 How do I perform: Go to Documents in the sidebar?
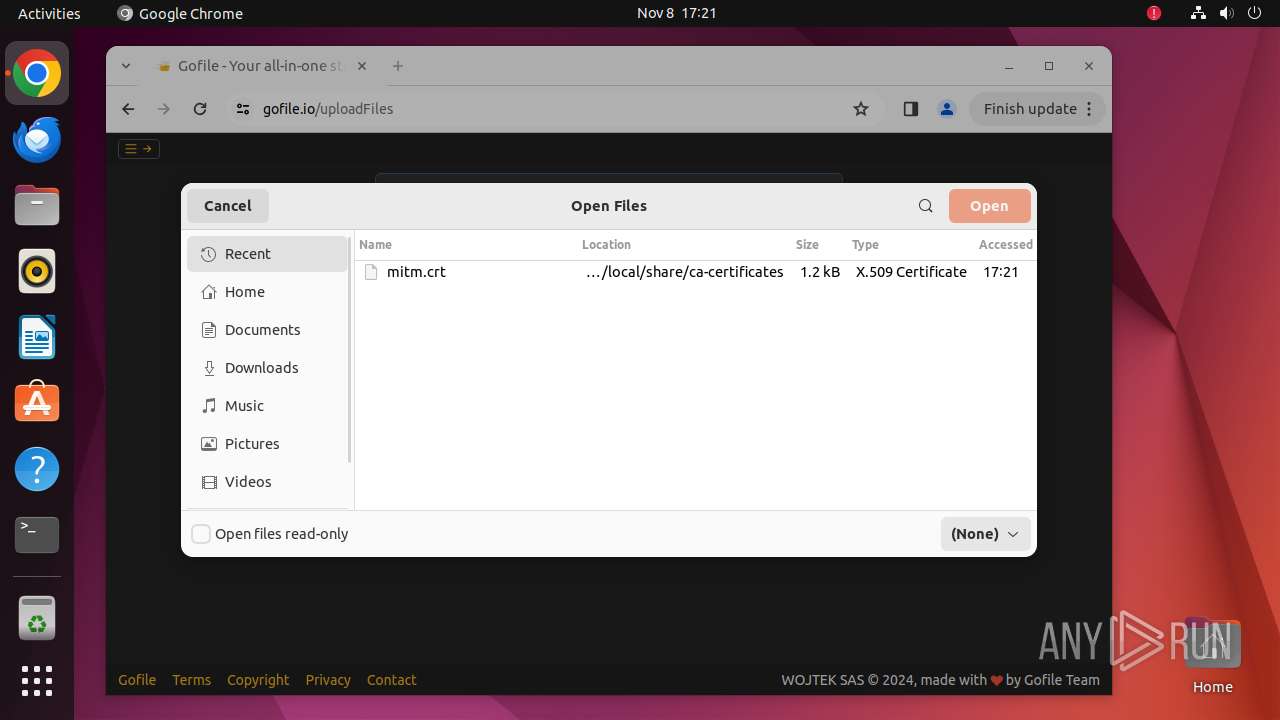pyautogui.click(x=267, y=330)
